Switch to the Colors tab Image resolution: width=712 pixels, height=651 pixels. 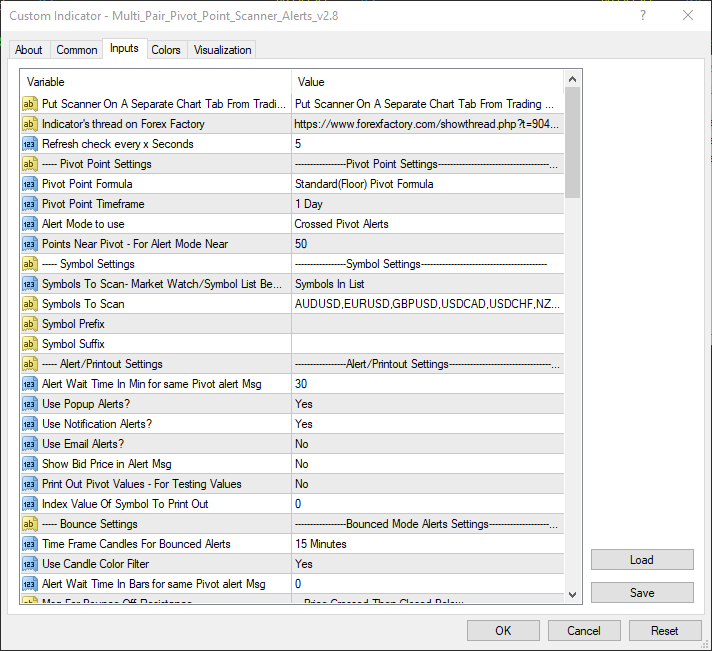coord(166,50)
